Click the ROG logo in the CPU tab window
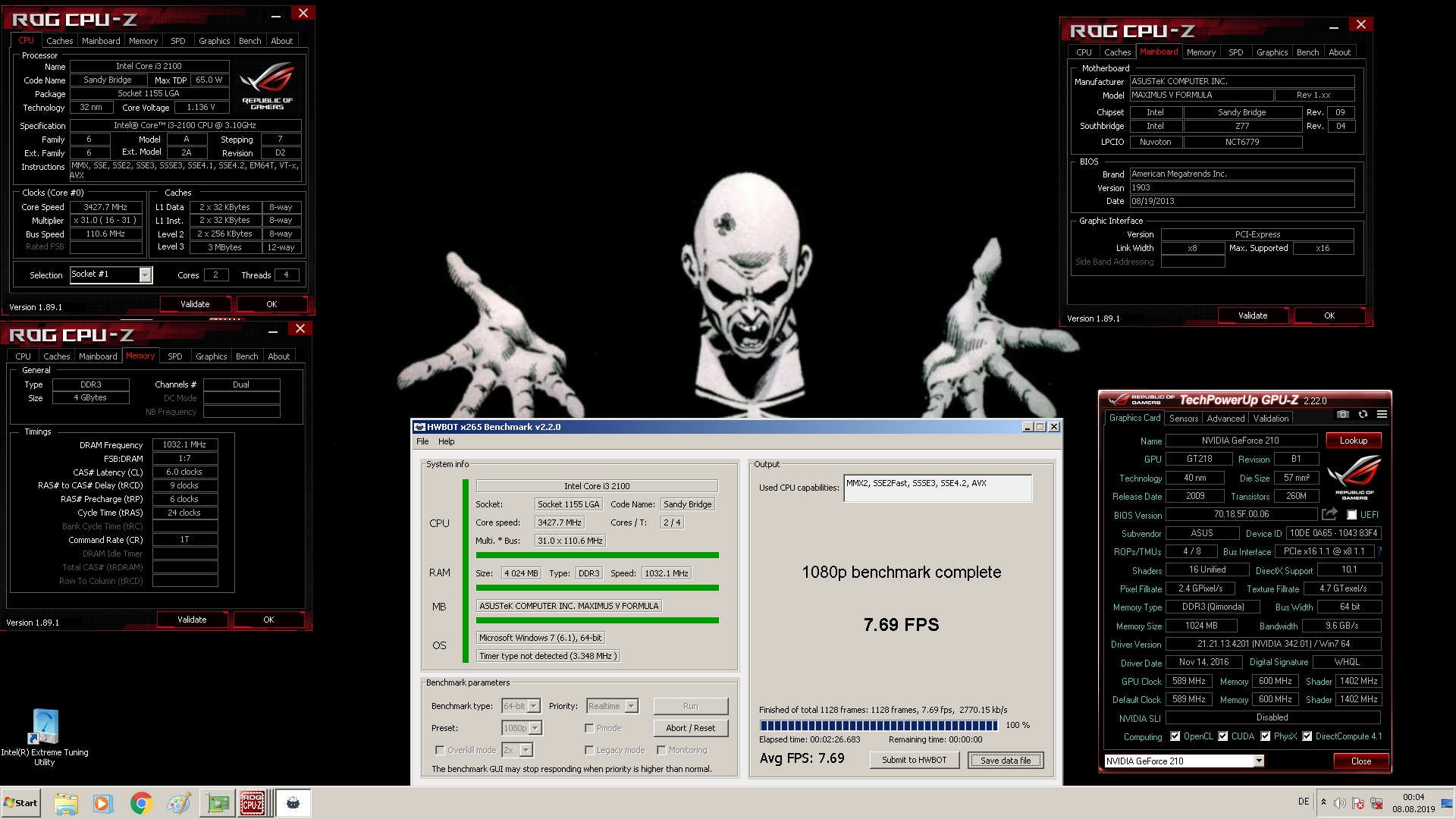Screen dimensions: 1456x819 coord(267,85)
